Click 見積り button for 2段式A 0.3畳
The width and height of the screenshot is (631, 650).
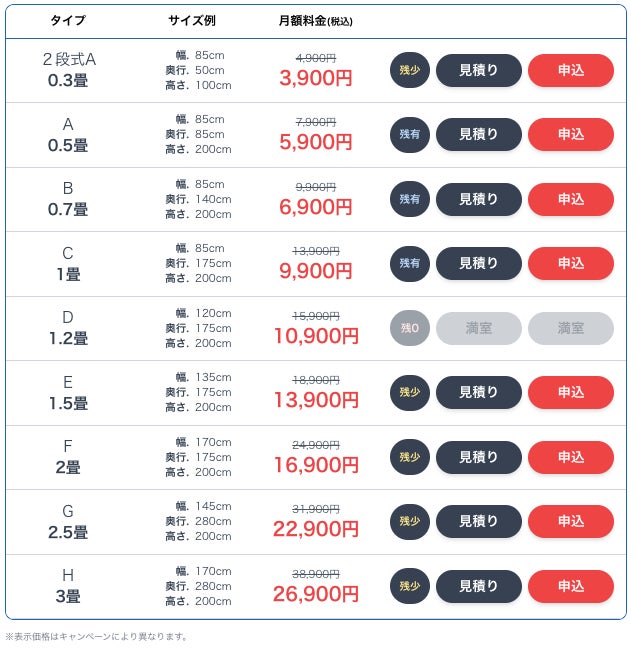(x=478, y=70)
